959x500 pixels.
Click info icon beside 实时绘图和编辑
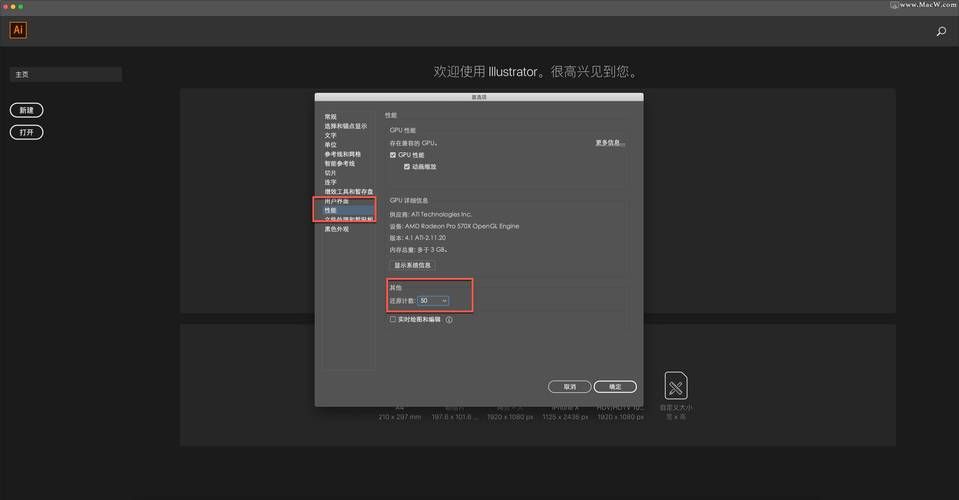click(449, 320)
